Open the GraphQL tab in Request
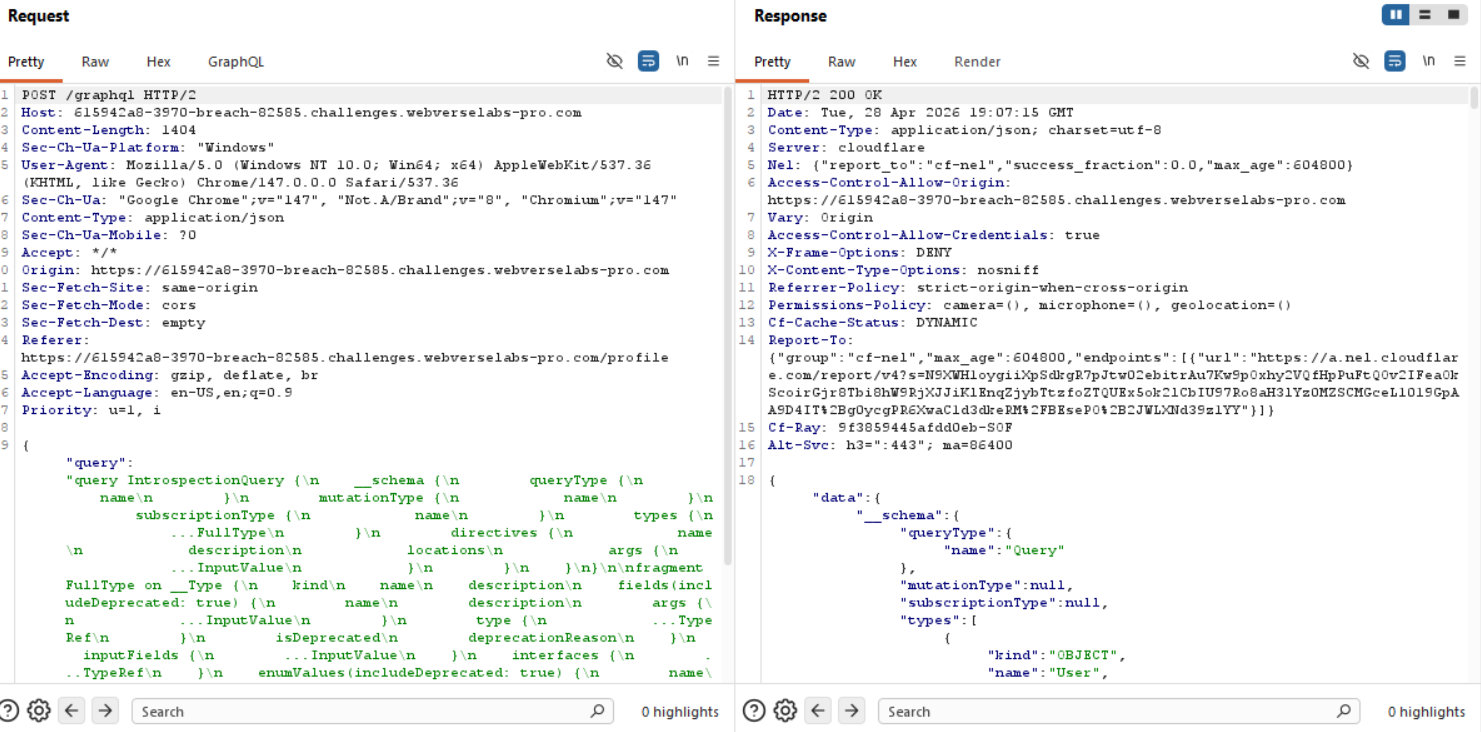Image resolution: width=1481 pixels, height=732 pixels. pyautogui.click(x=236, y=62)
